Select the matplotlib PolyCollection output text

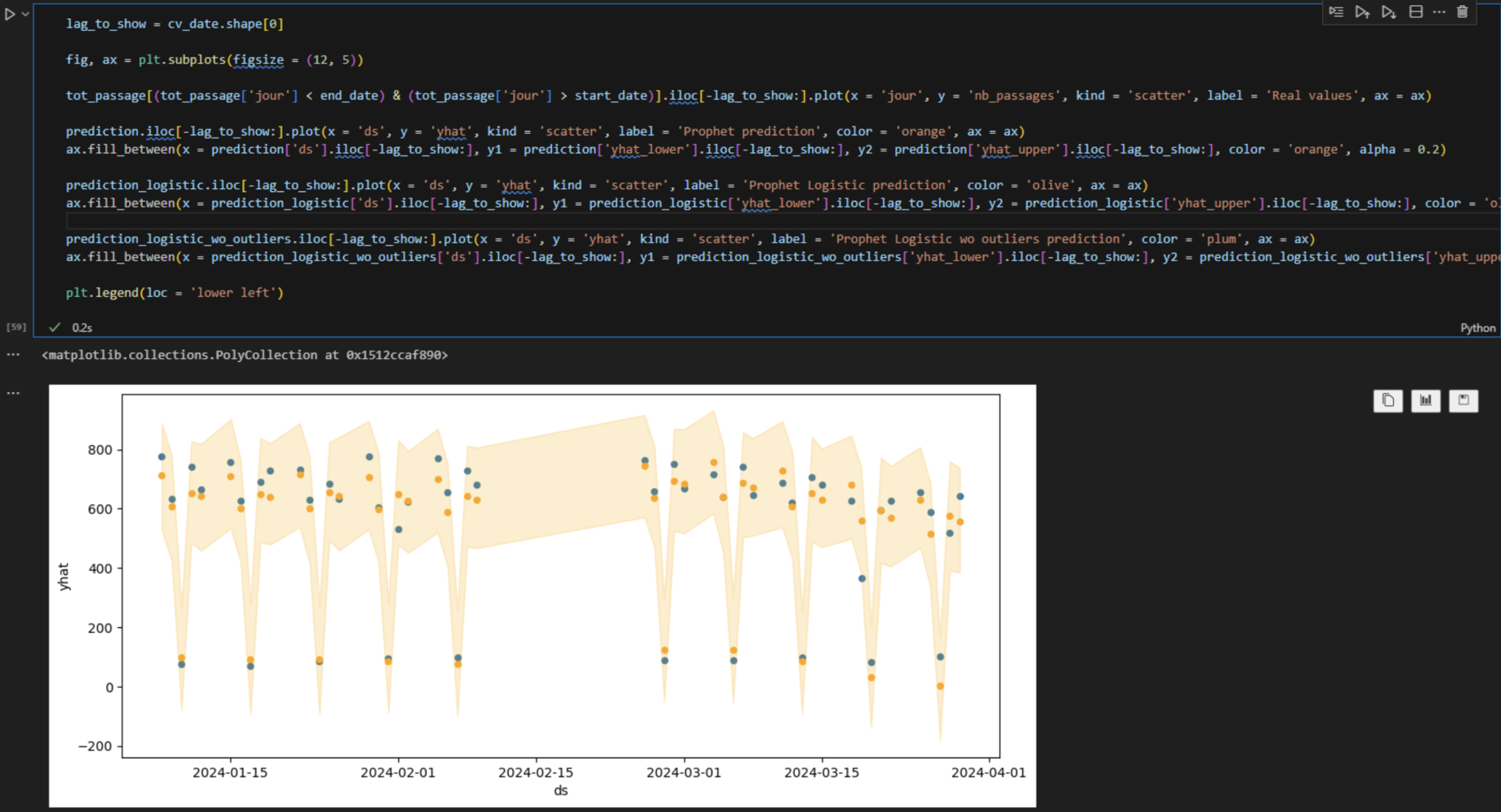(245, 355)
